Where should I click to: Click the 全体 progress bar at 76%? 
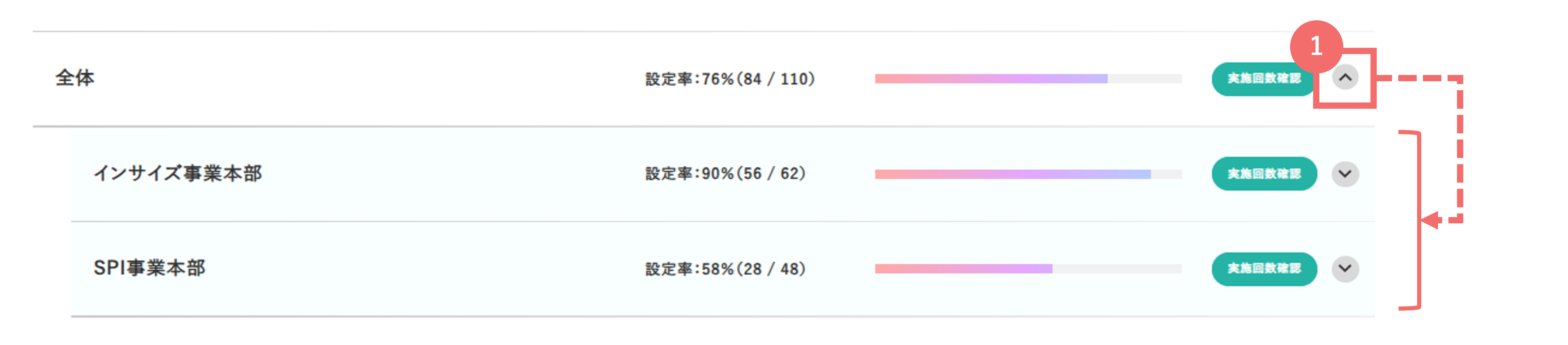[1028, 79]
